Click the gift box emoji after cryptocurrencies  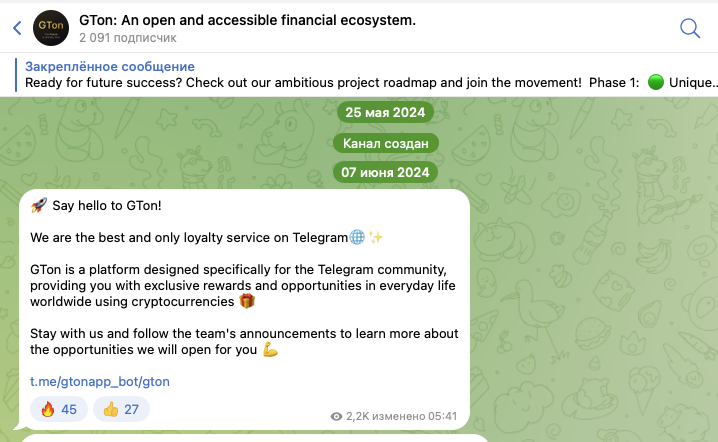point(247,301)
